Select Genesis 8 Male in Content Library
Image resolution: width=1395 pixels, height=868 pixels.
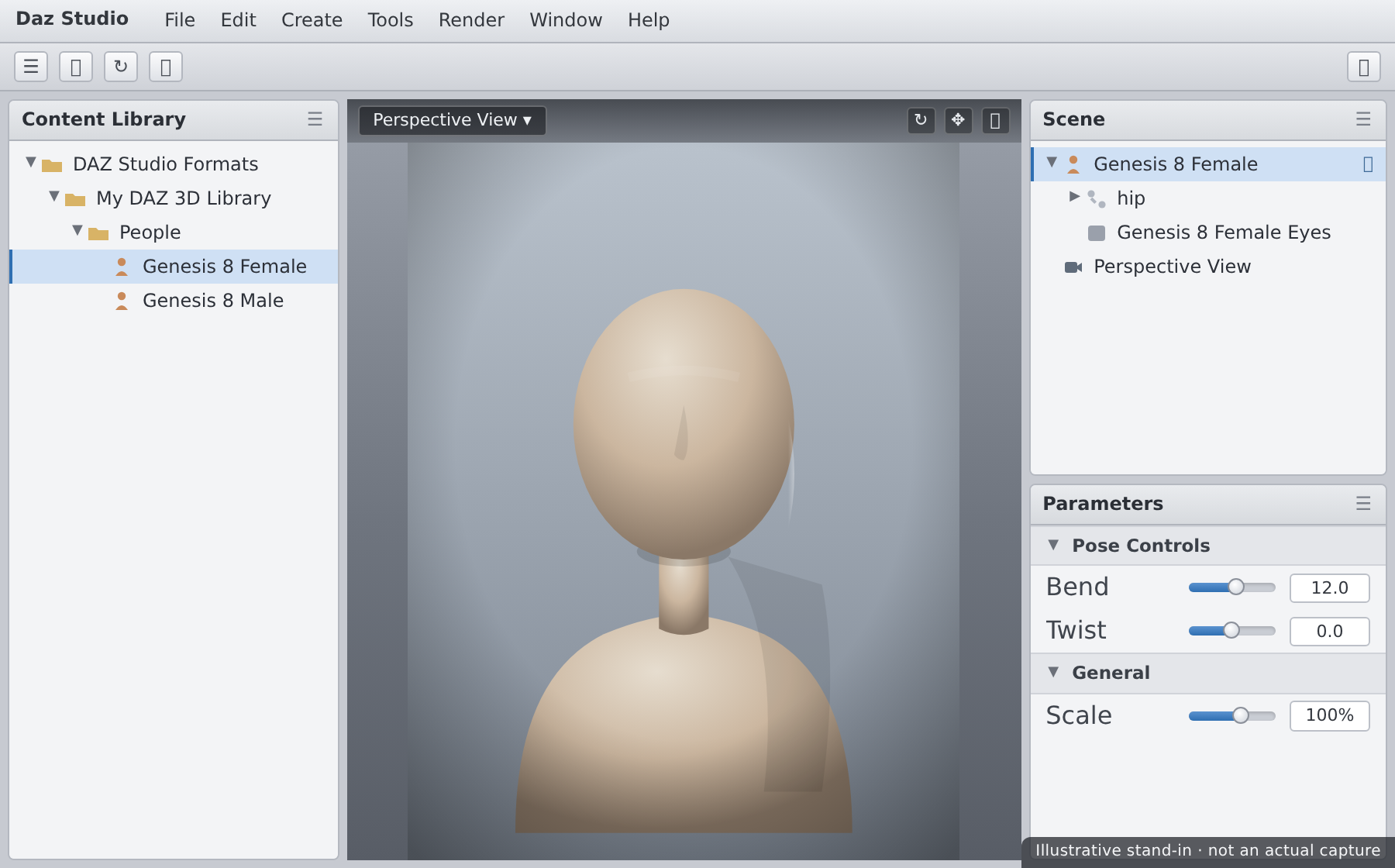(174, 301)
